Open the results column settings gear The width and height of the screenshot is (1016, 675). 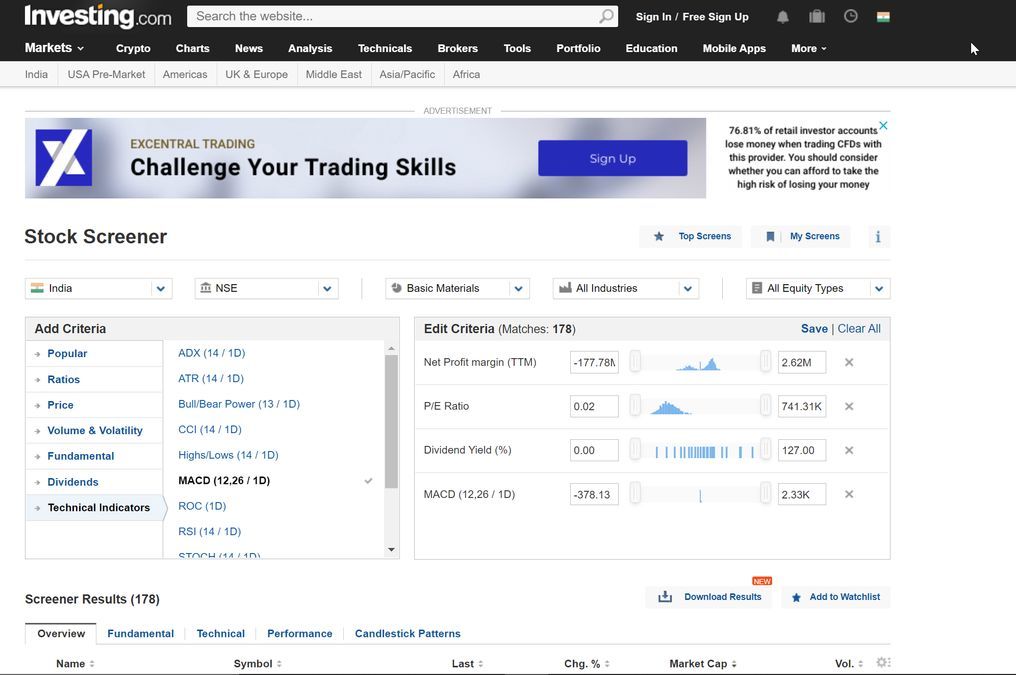[882, 663]
